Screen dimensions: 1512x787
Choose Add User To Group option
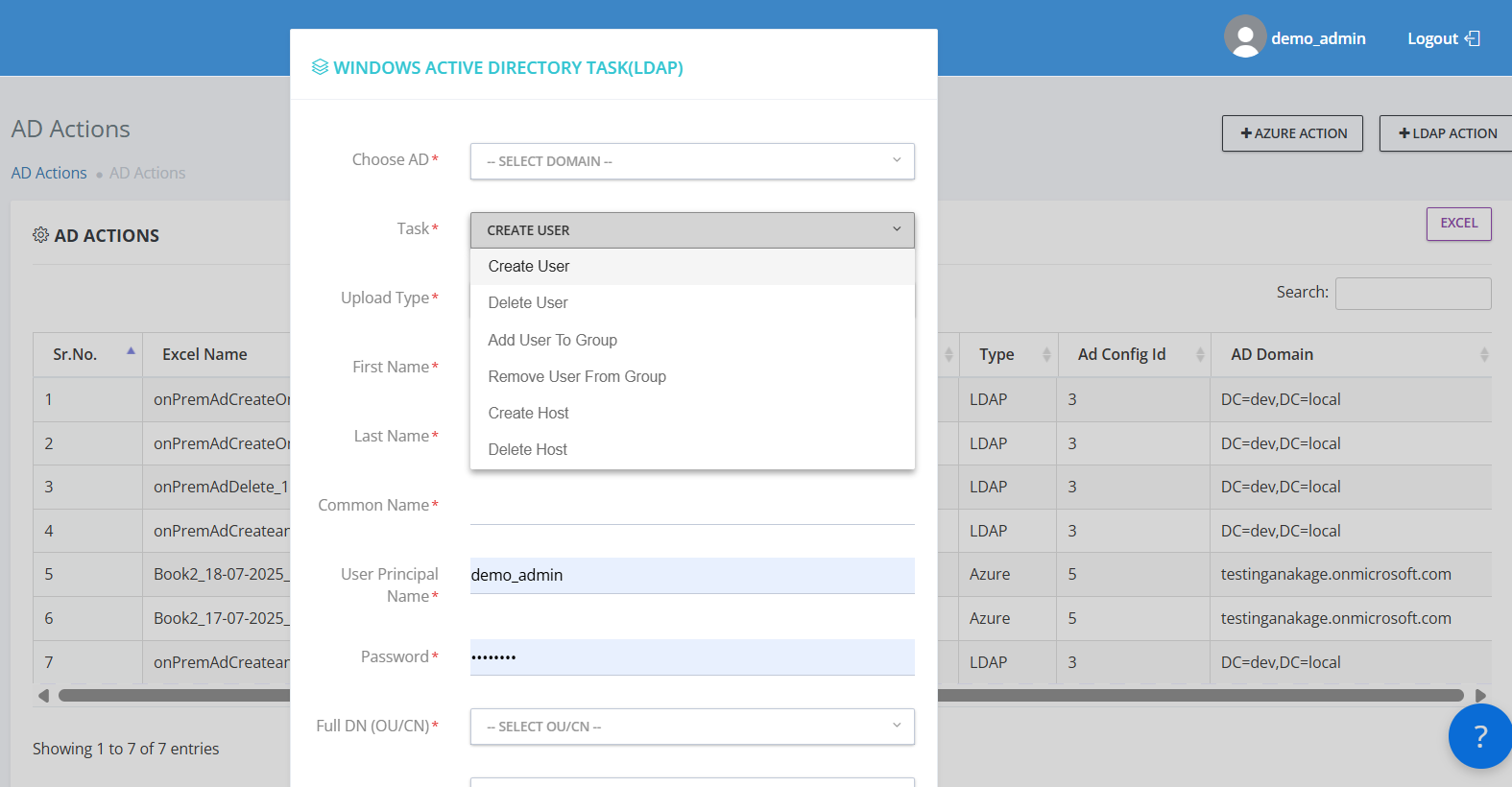pyautogui.click(x=552, y=340)
